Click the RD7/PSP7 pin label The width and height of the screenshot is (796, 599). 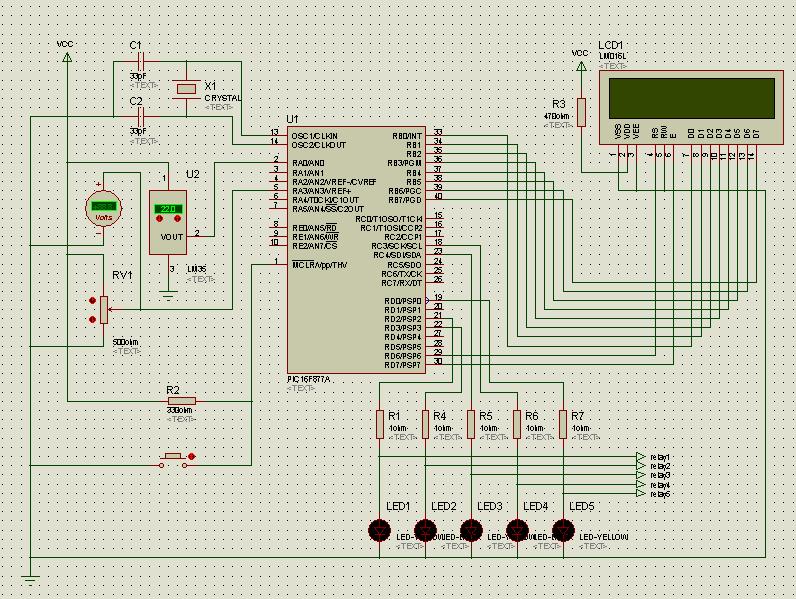(403, 365)
